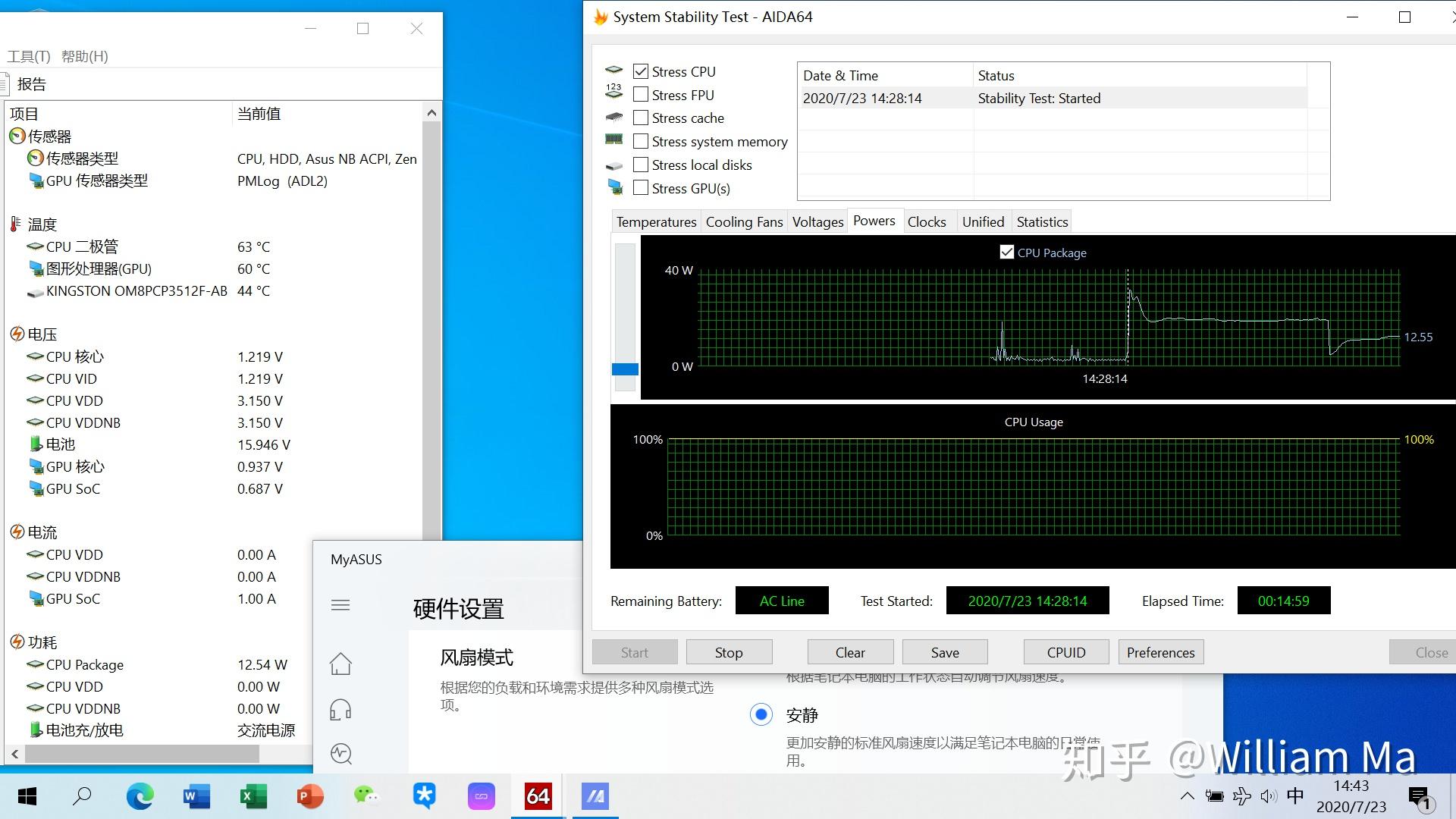
Task: Select the Stability Test: Started log row
Action: point(1053,98)
